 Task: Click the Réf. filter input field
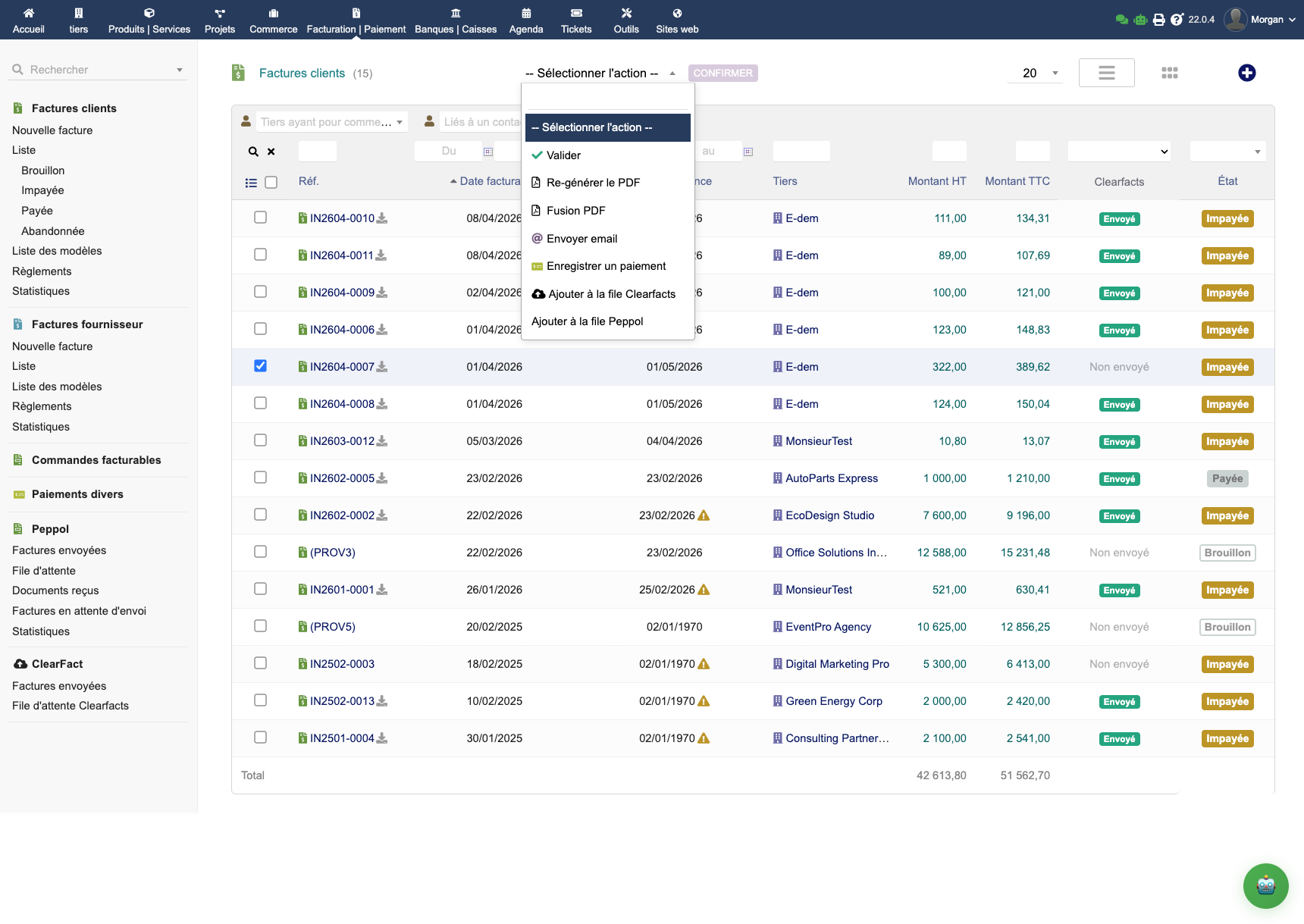317,152
